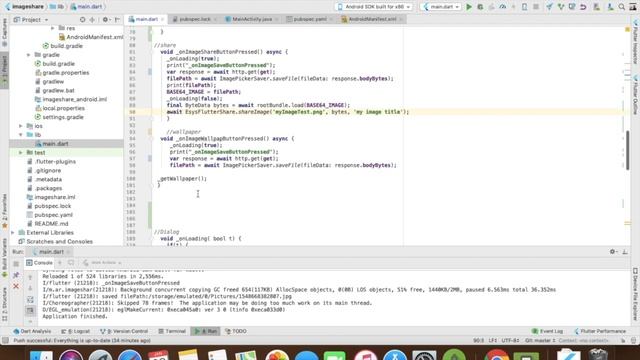This screenshot has width=640, height=360.
Task: Open the Dart Analysis tool window
Action: pos(32,331)
